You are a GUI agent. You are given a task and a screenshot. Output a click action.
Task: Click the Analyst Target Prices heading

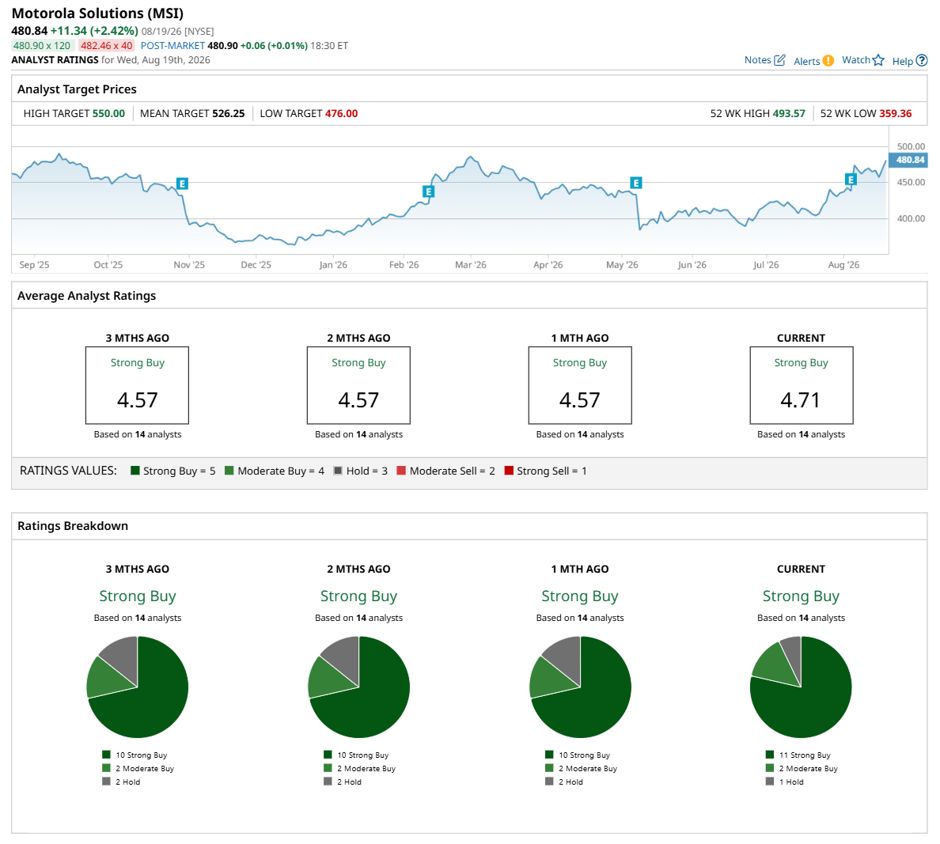(77, 89)
